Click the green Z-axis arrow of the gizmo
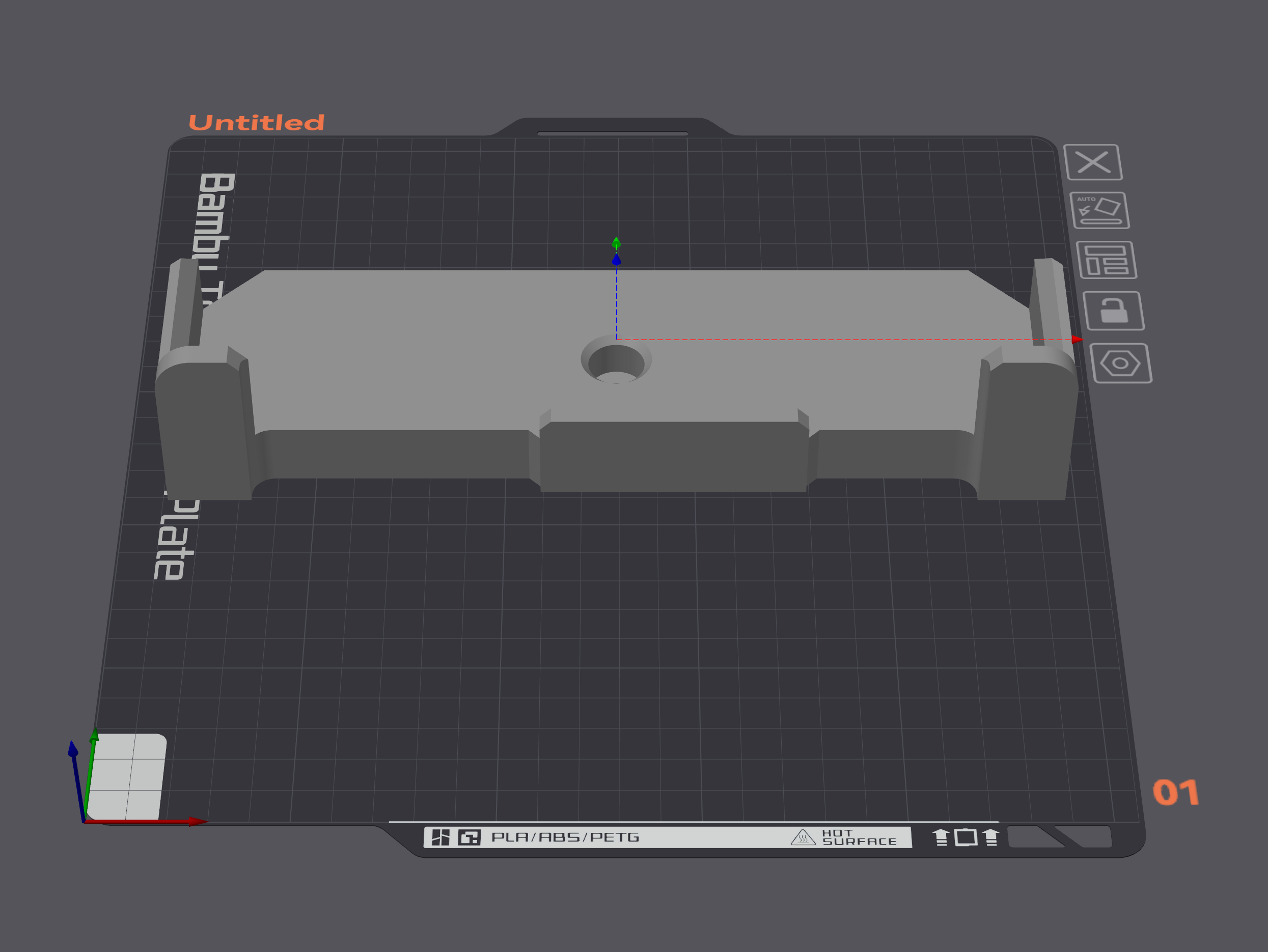Viewport: 1268px width, 952px height. (616, 243)
